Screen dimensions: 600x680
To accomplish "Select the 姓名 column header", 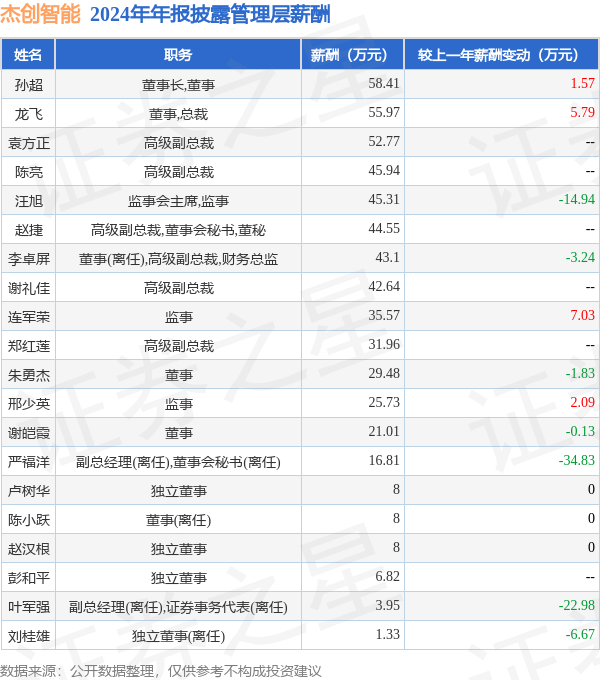I will 28,55.
